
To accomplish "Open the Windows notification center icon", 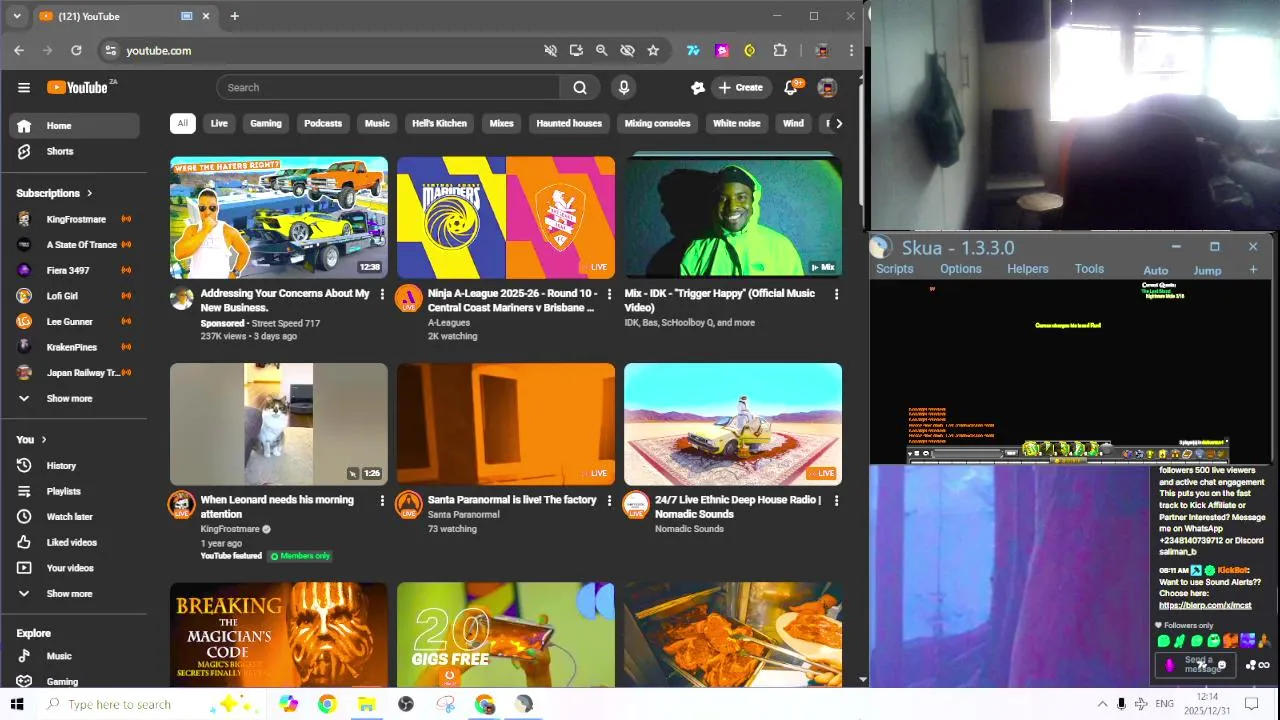I will 1251,704.
